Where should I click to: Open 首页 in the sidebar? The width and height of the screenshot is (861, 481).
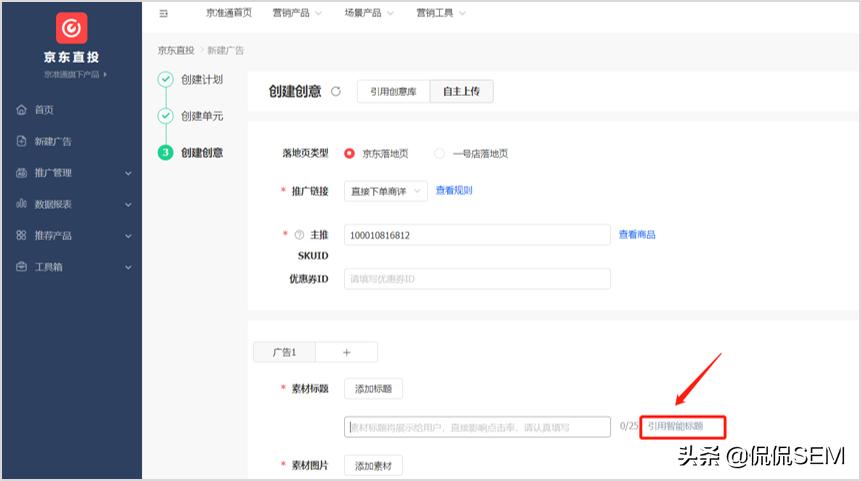(x=44, y=110)
